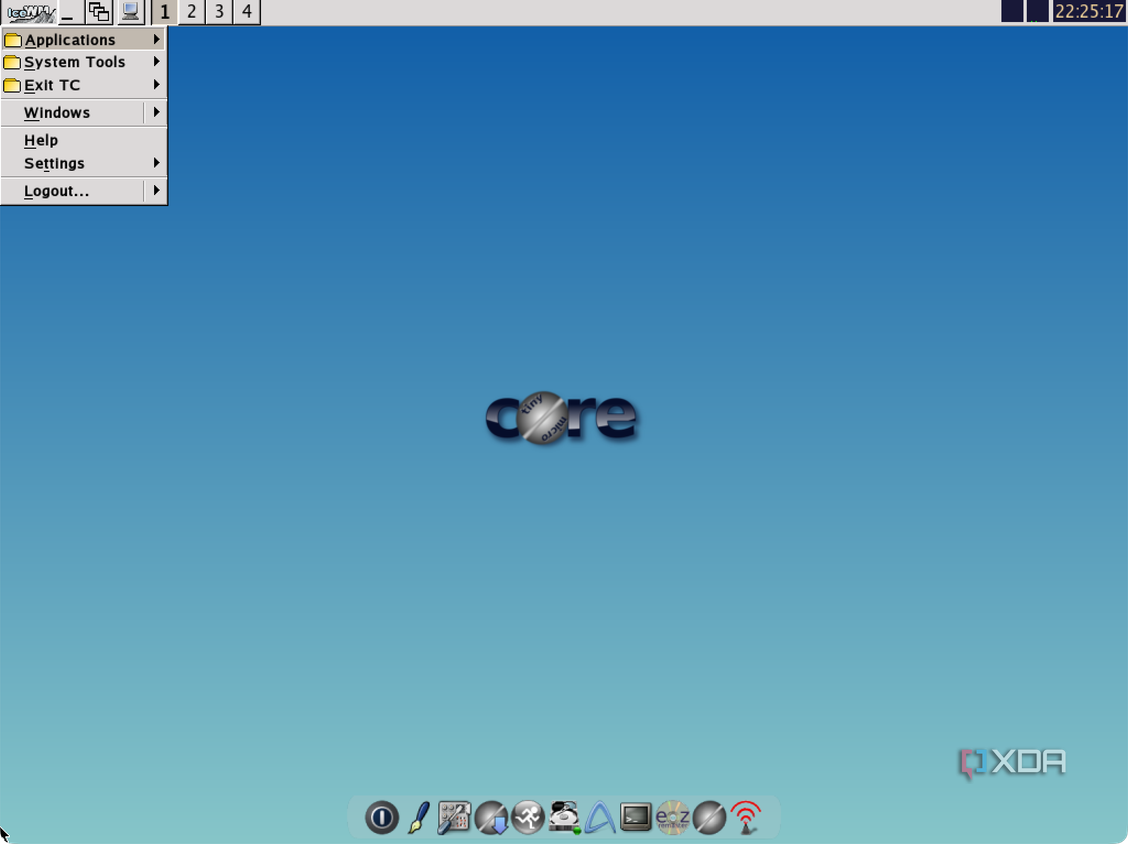Open the window list taskbar button
This screenshot has height=844, width=1128.
tap(99, 12)
